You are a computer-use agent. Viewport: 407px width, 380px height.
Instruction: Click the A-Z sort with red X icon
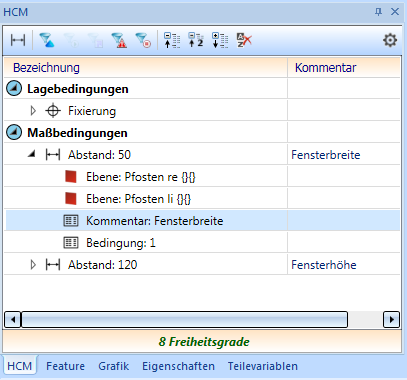pyautogui.click(x=244, y=40)
